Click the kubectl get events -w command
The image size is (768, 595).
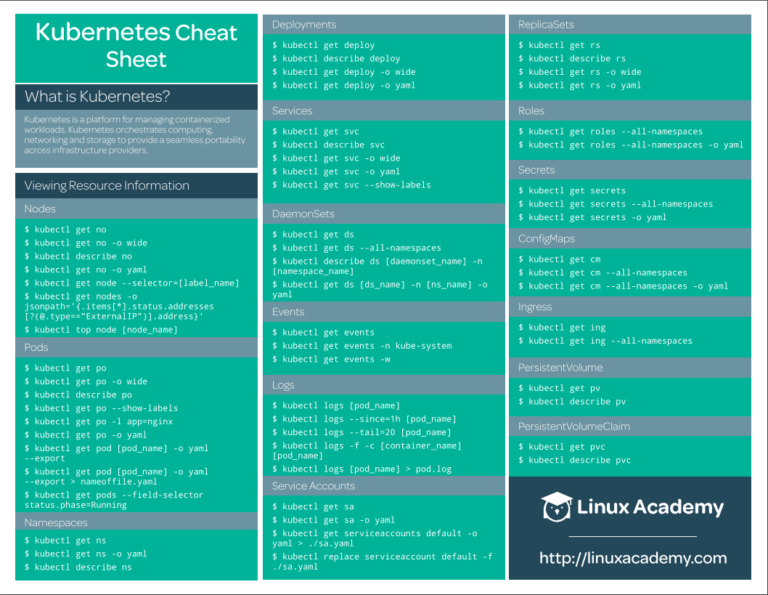coord(331,359)
